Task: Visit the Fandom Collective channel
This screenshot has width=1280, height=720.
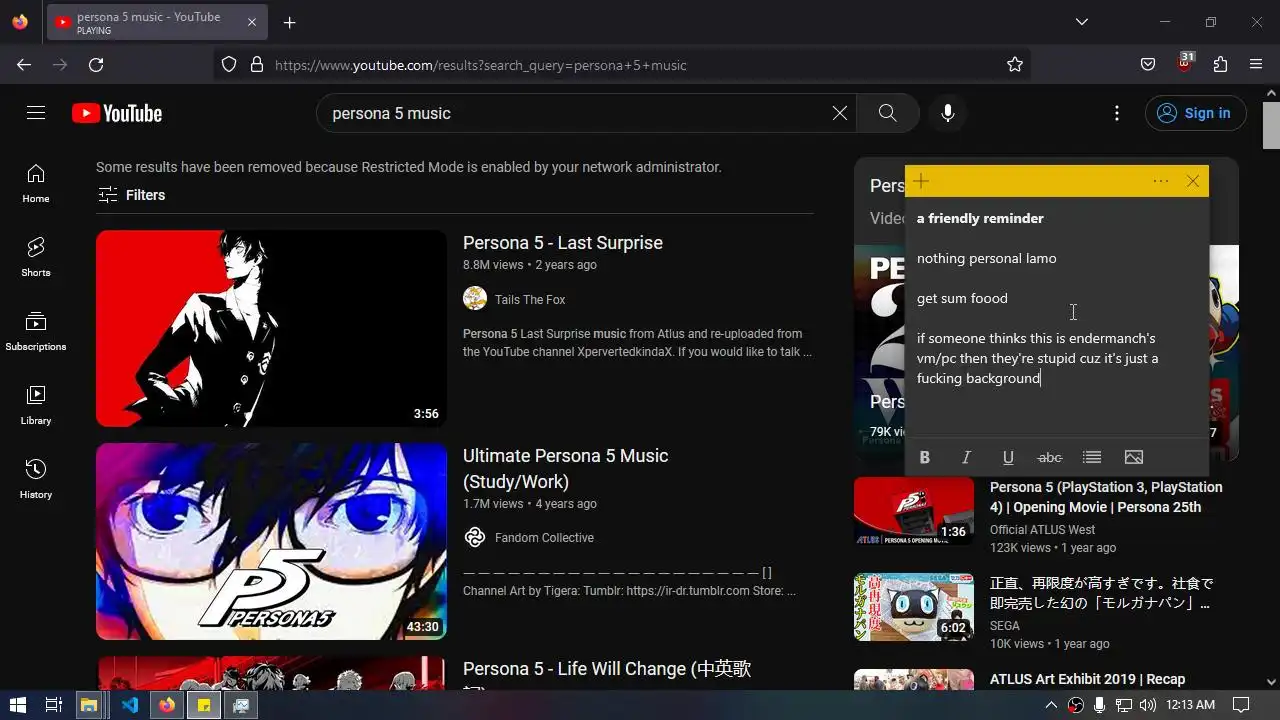Action: pos(544,538)
